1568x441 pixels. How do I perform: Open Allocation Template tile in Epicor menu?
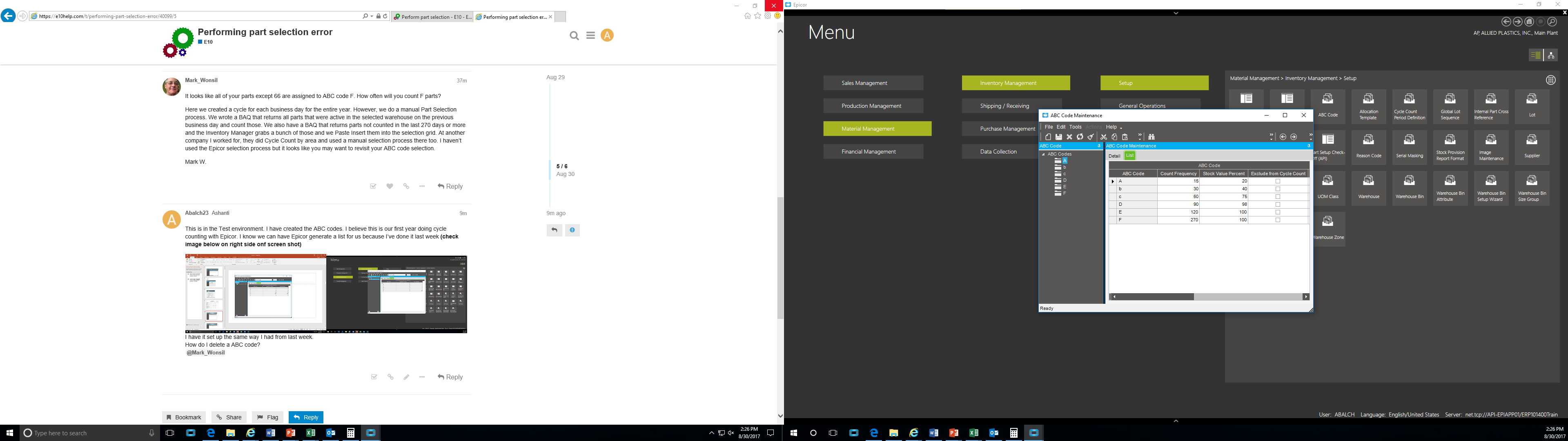(x=1368, y=107)
